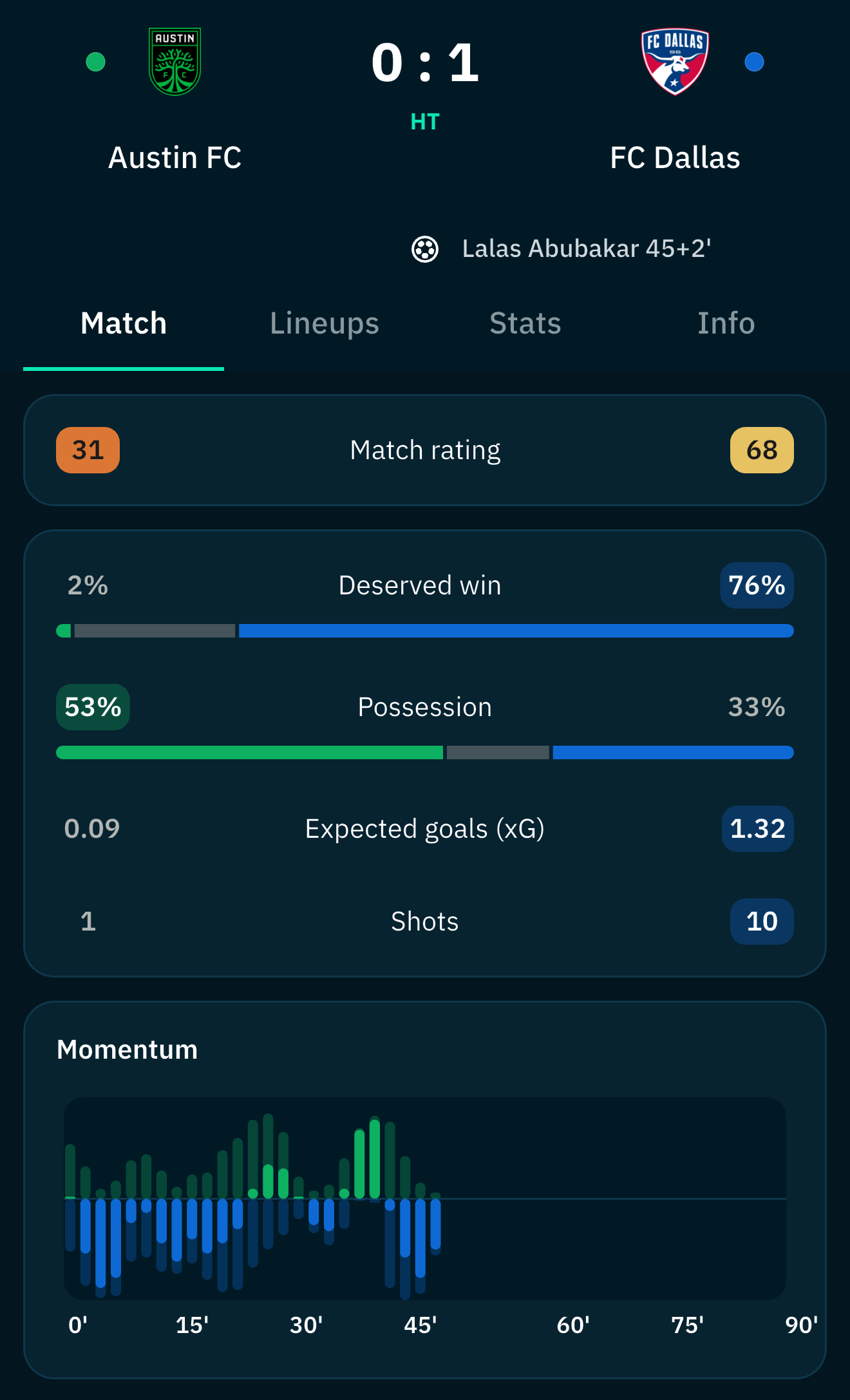Tap the yellow 68 match rating badge
This screenshot has width=850, height=1400.
click(x=762, y=450)
